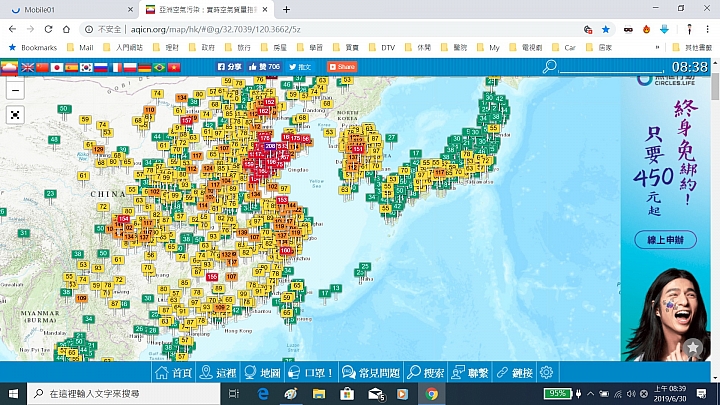Click the Twitter 推文 button

[300, 67]
